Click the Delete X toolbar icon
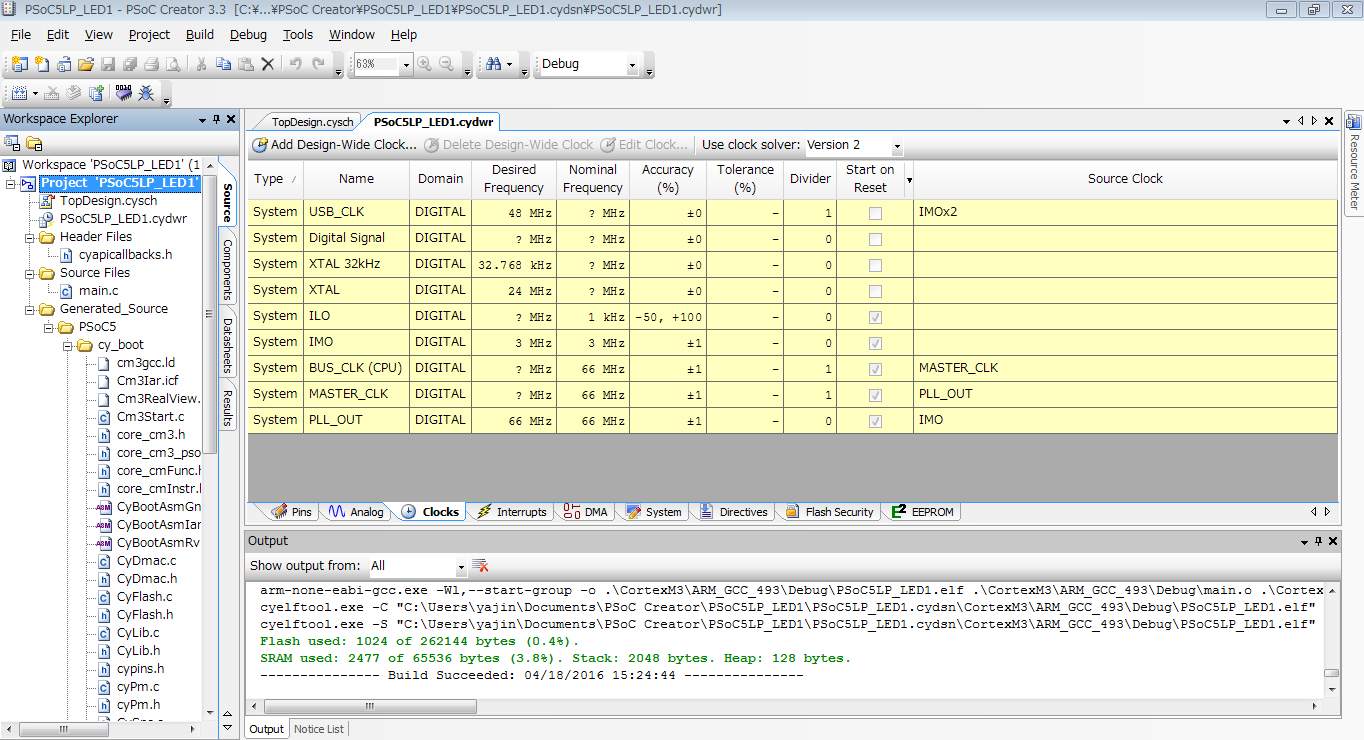 [x=268, y=64]
